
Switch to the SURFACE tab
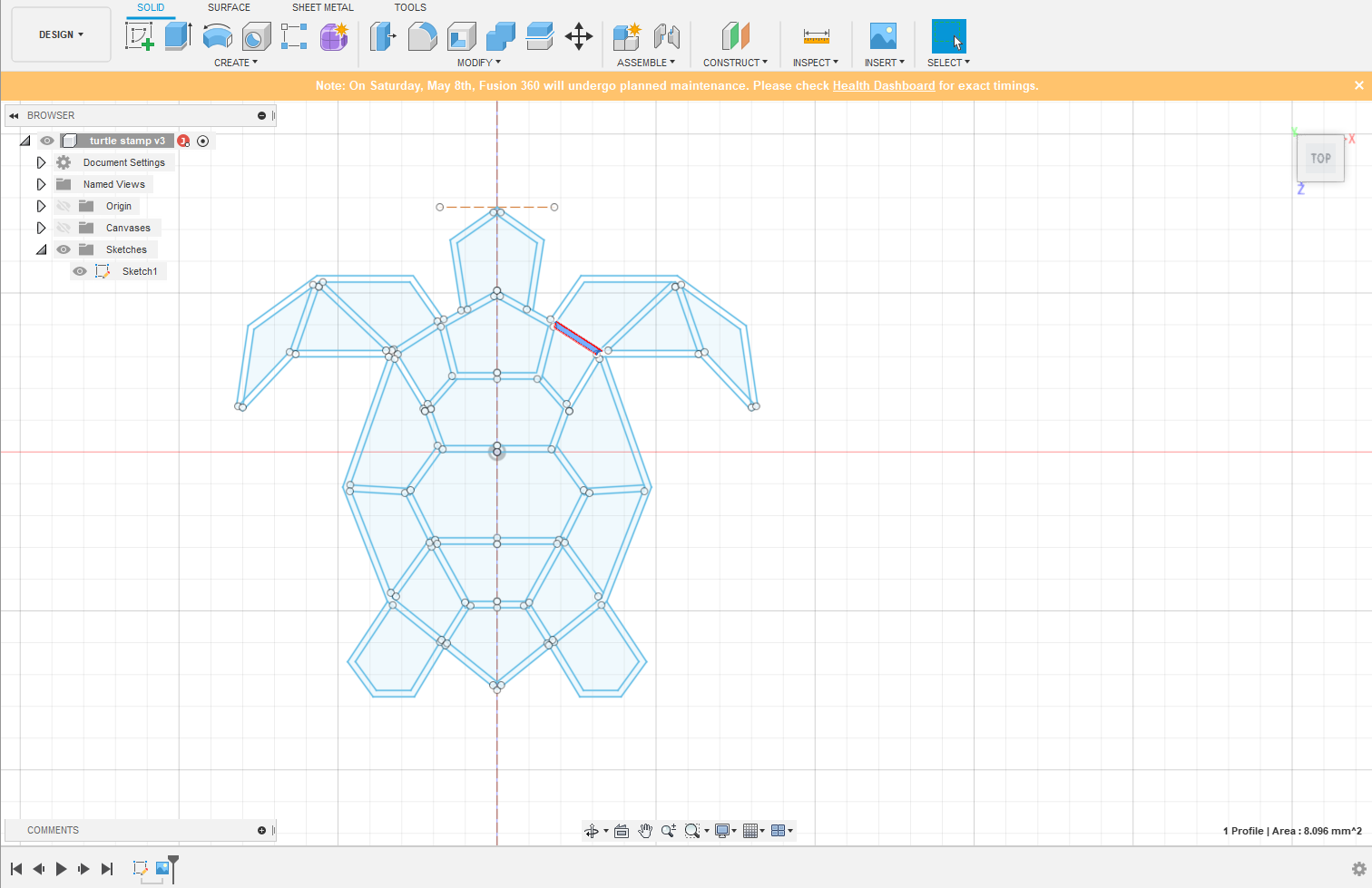(229, 7)
